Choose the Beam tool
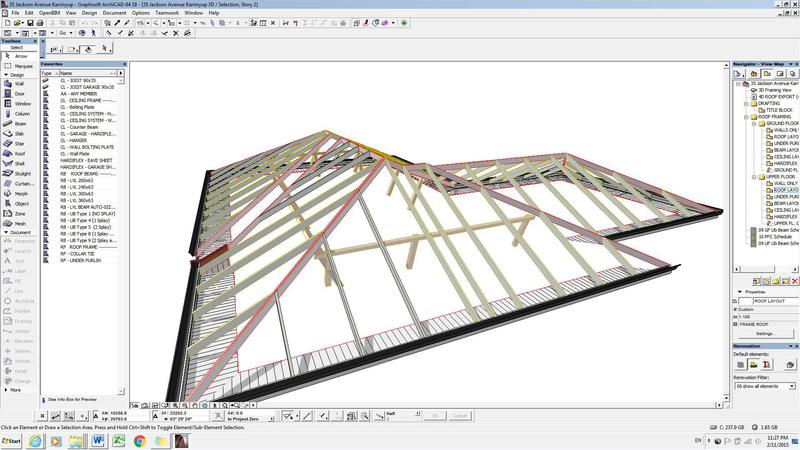 click(19, 123)
